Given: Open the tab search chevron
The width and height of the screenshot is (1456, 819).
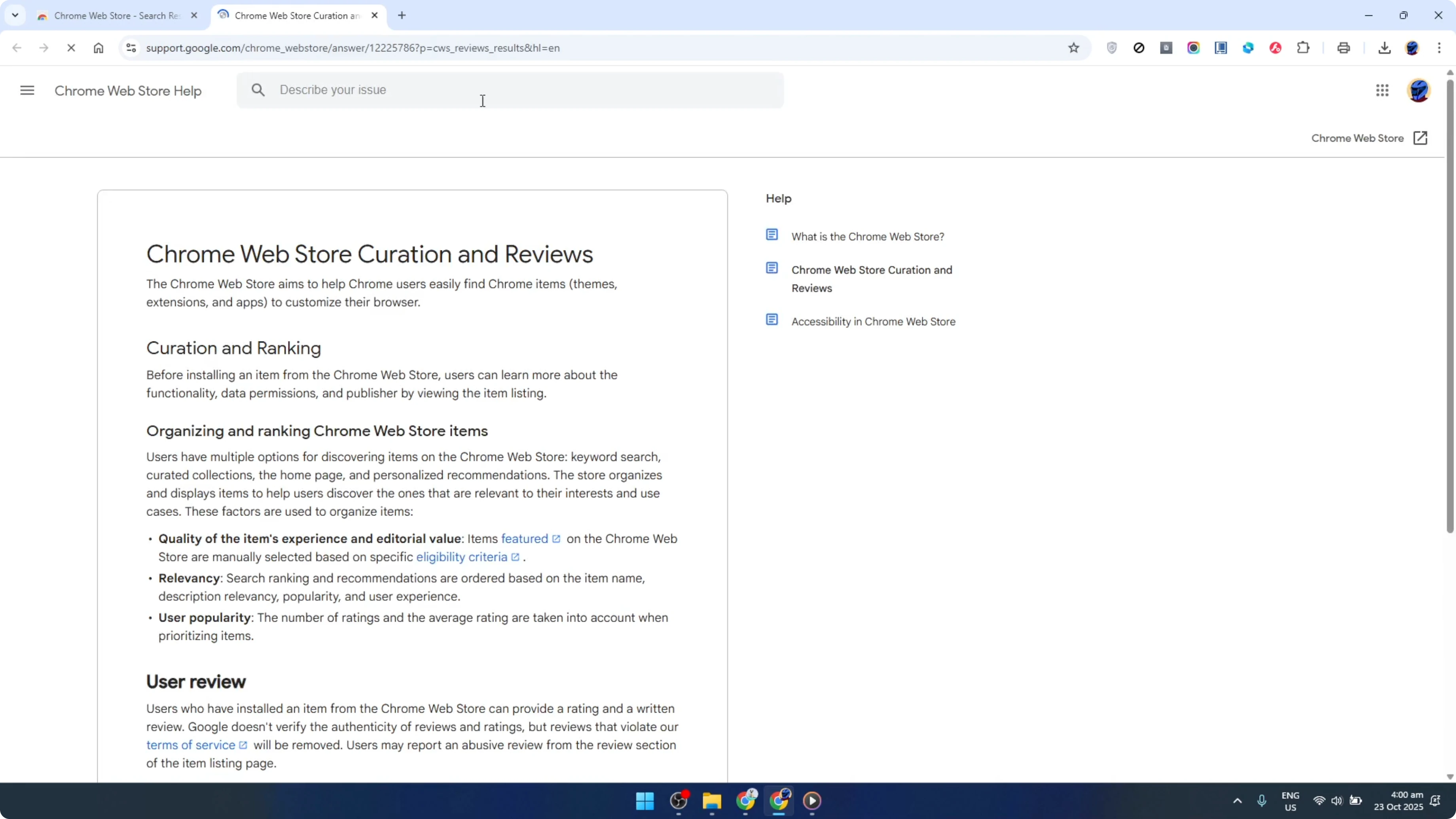Looking at the screenshot, I should (x=15, y=15).
